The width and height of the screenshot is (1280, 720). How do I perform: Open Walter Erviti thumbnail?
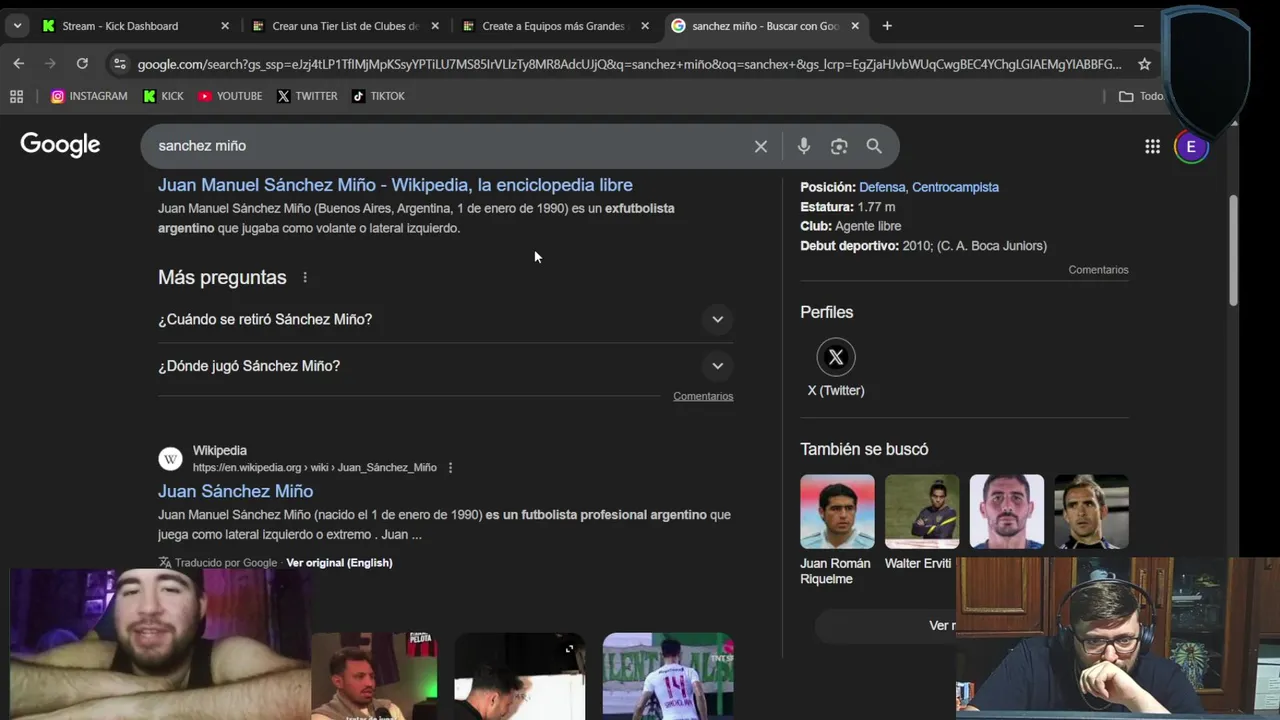pyautogui.click(x=922, y=511)
